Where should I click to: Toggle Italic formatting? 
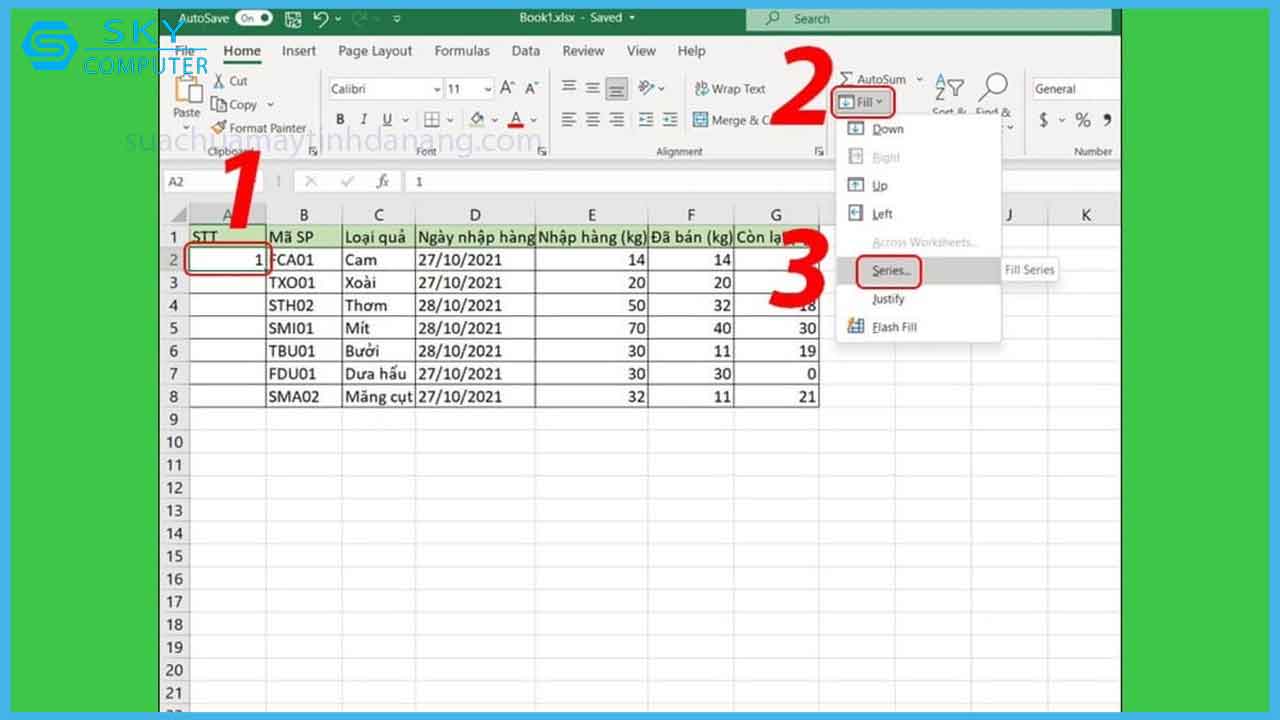click(x=363, y=120)
